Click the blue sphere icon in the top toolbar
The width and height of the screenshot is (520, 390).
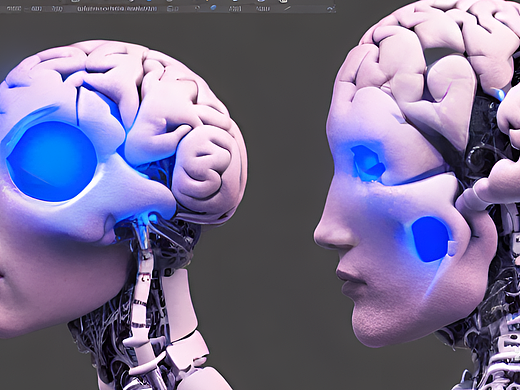click(x=213, y=8)
